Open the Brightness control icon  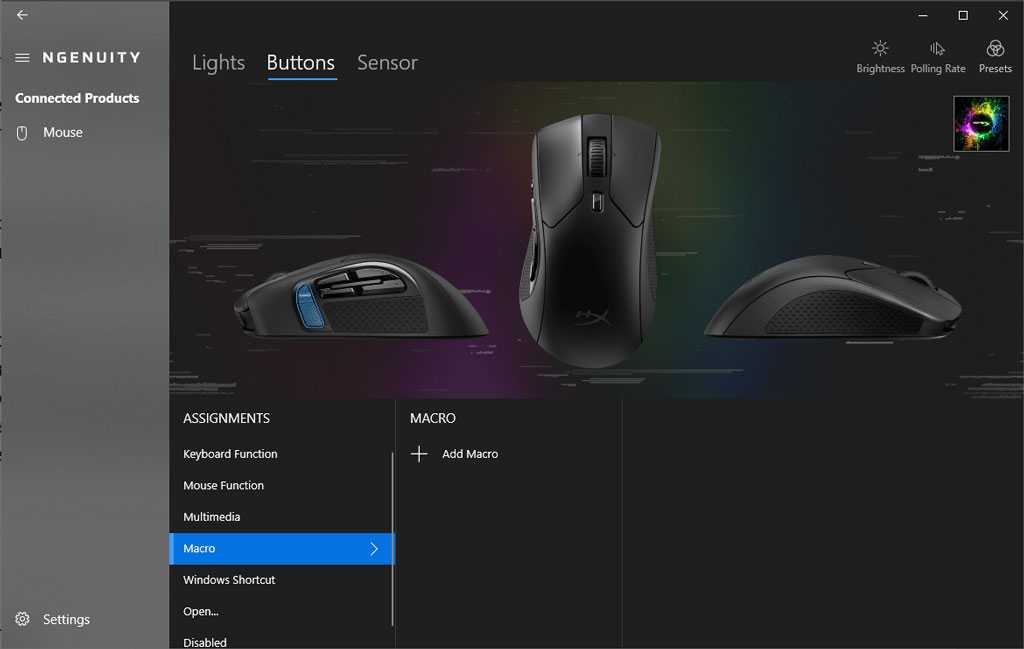point(880,48)
